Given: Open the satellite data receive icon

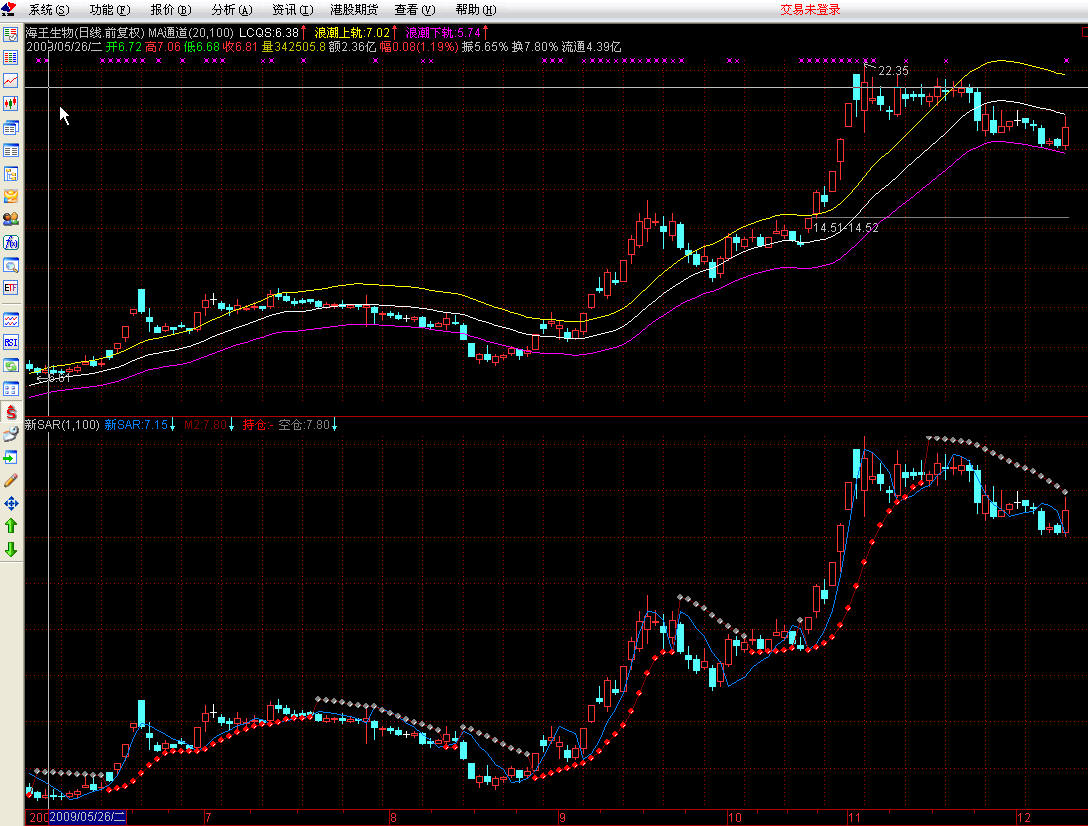Looking at the screenshot, I should tap(10, 435).
